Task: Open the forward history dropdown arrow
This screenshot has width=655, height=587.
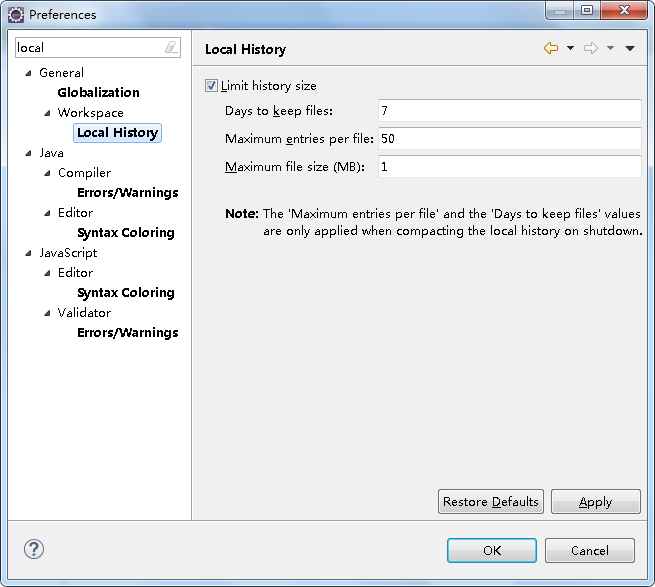Action: click(610, 48)
